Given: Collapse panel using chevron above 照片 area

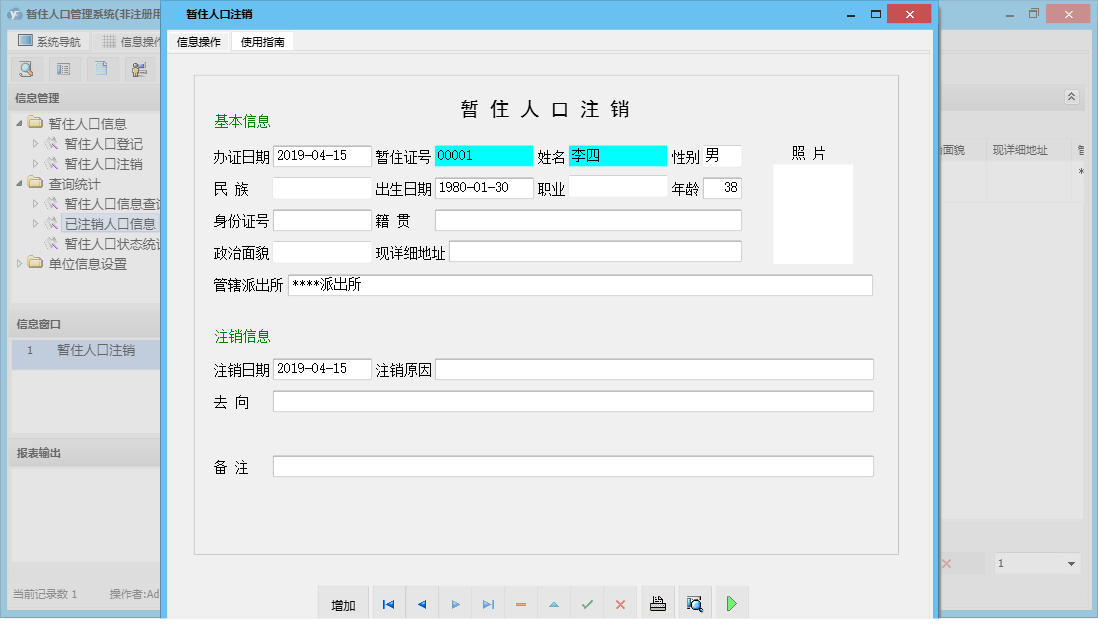Looking at the screenshot, I should (x=1072, y=97).
